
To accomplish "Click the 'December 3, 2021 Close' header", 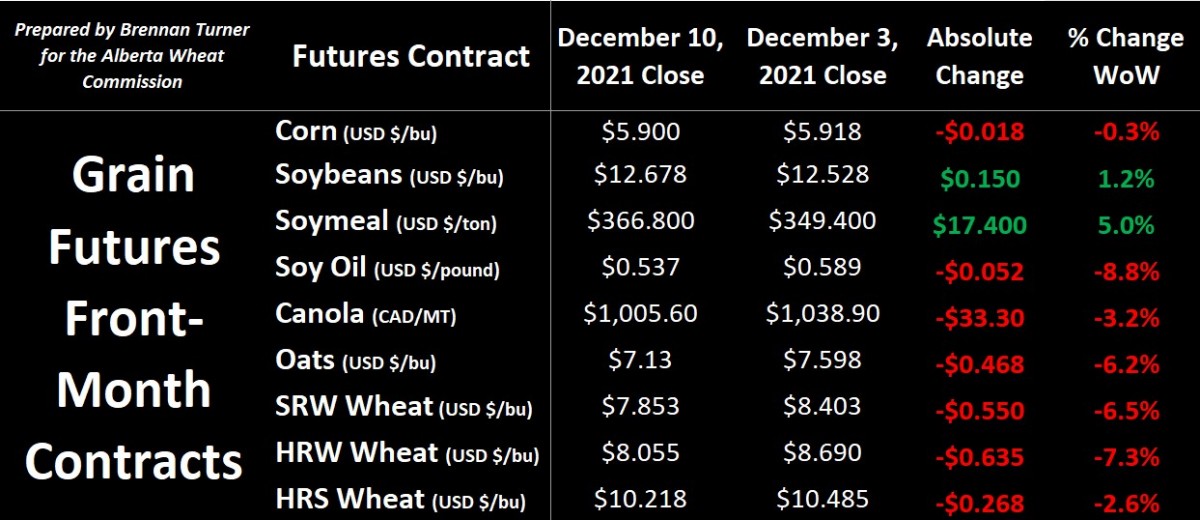I will click(x=822, y=56).
